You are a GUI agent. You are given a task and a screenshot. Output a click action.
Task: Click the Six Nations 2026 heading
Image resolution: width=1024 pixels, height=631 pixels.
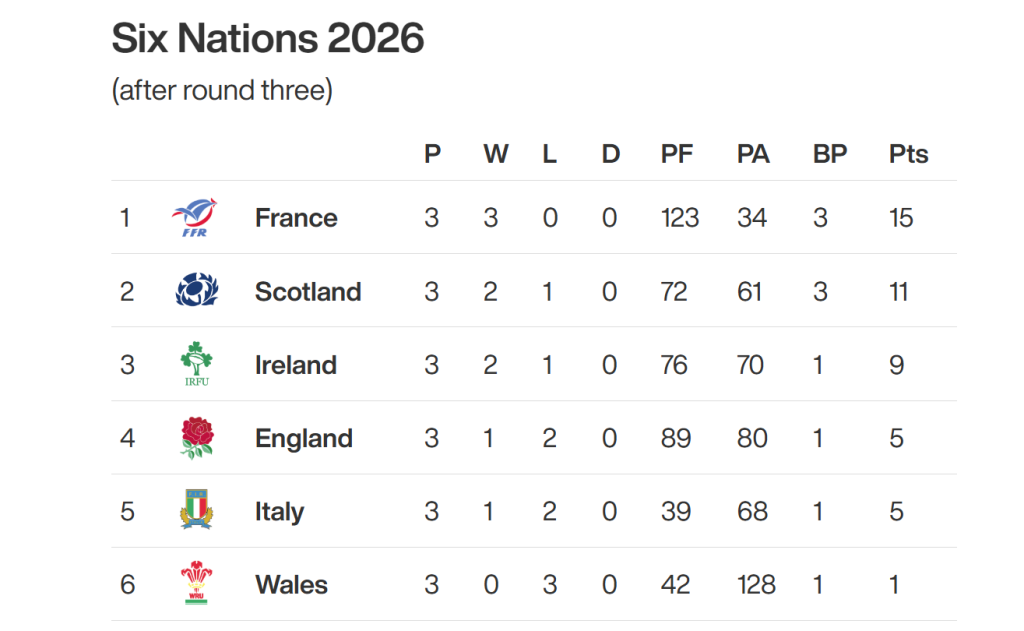(x=267, y=39)
